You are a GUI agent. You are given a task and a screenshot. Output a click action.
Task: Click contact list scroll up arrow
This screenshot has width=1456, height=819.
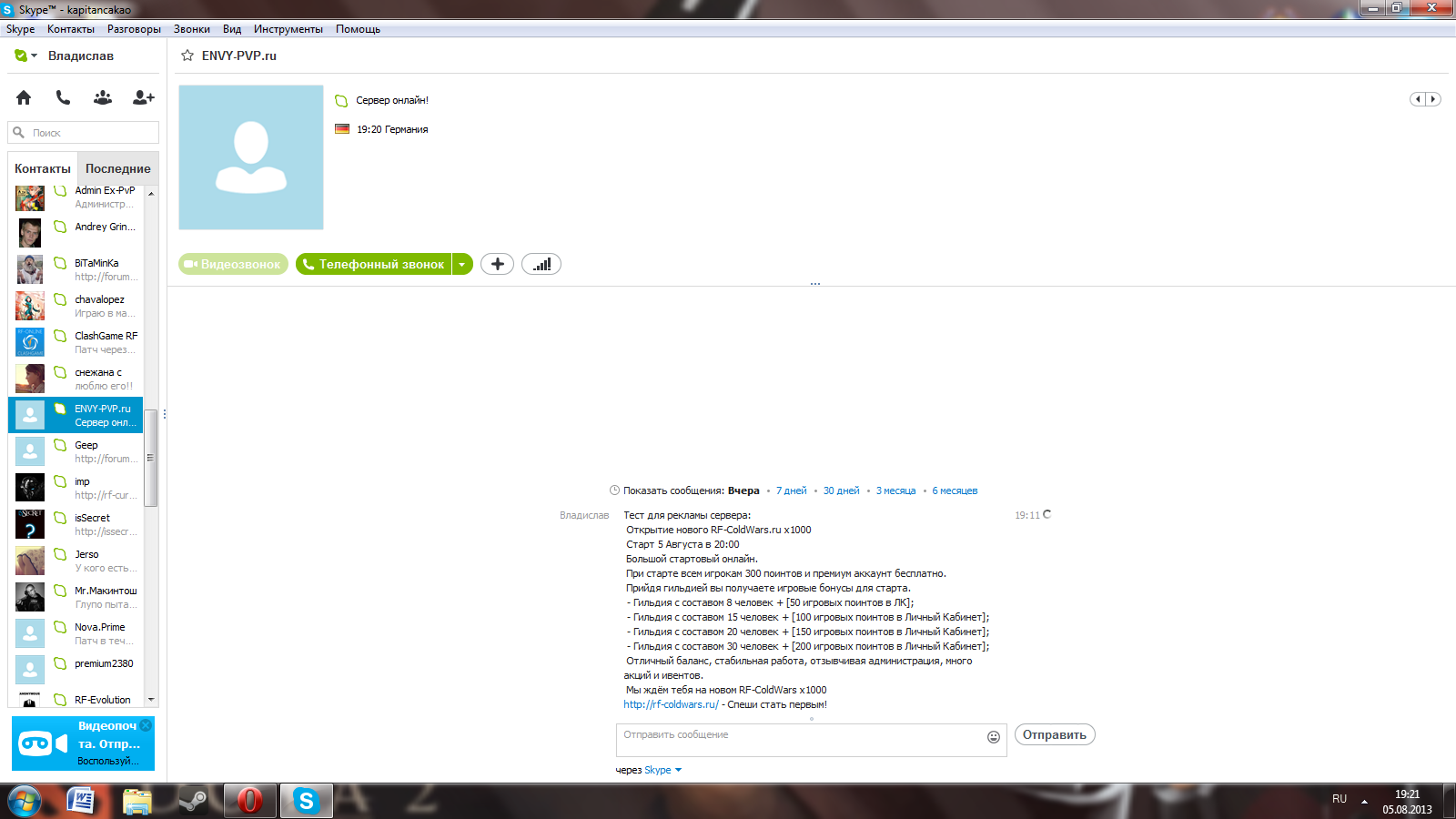pyautogui.click(x=151, y=193)
